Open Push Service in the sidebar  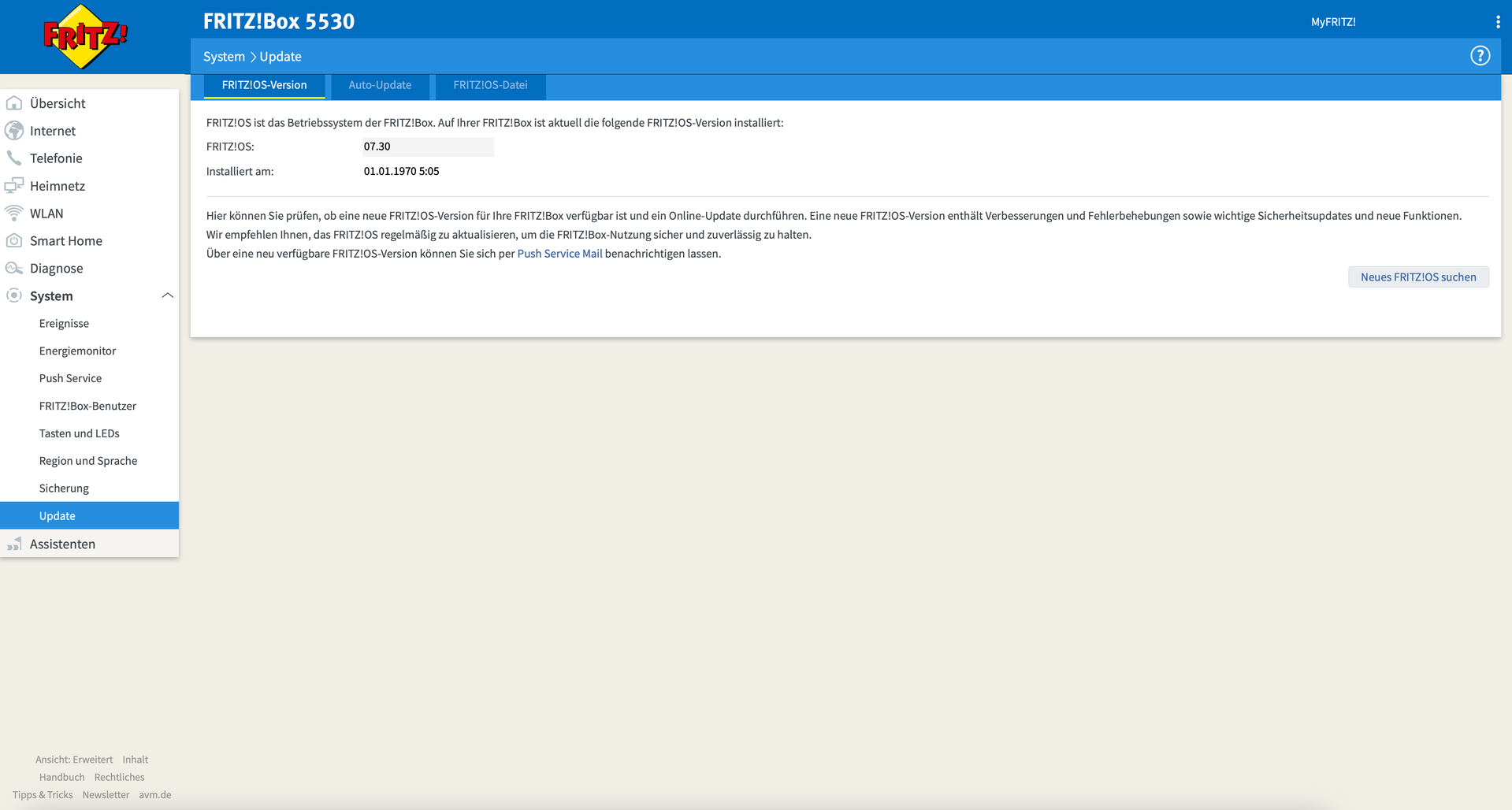[x=70, y=379]
